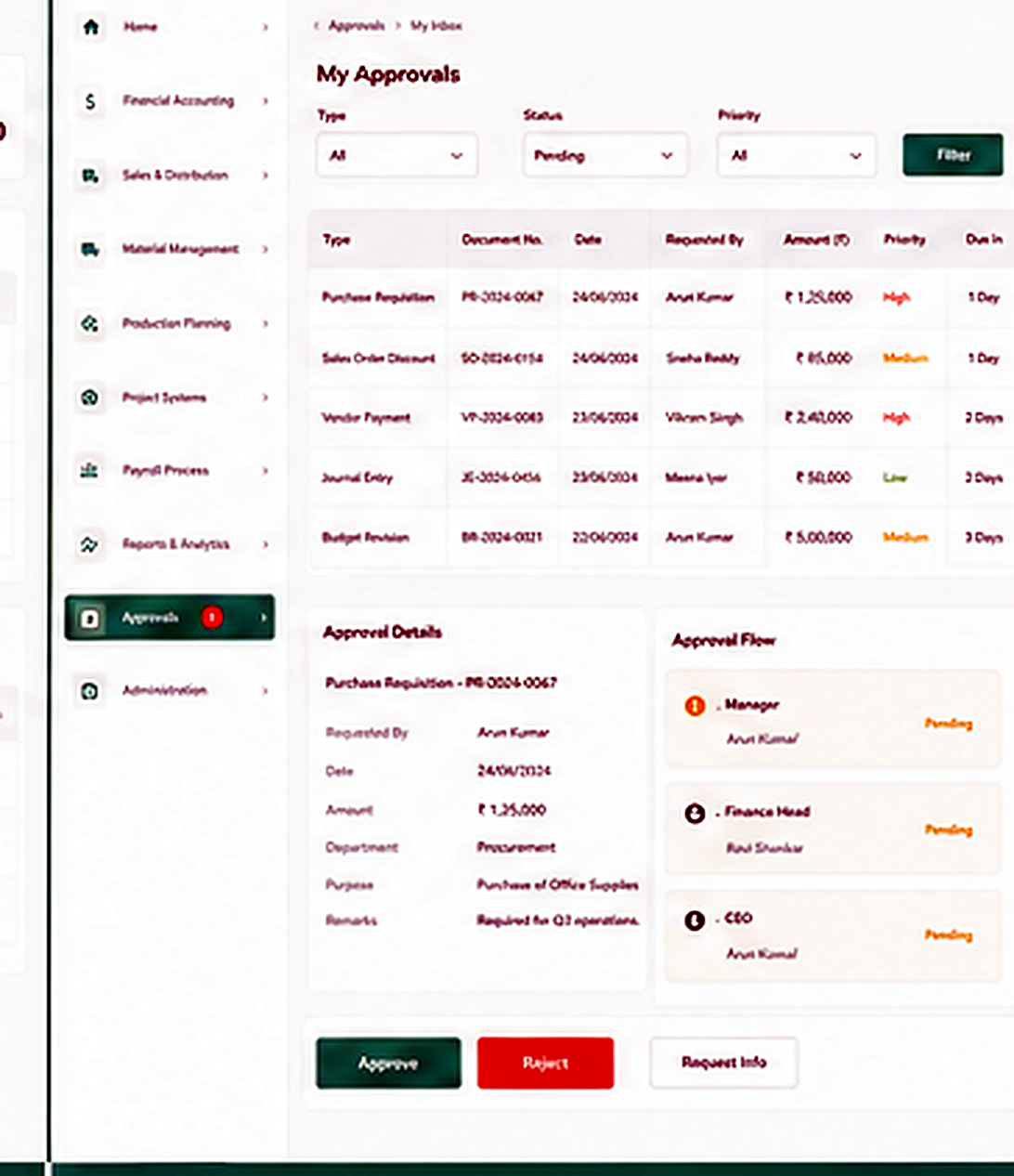This screenshot has width=1014, height=1176.
Task: Expand the Home menu chevron
Action: 265,27
